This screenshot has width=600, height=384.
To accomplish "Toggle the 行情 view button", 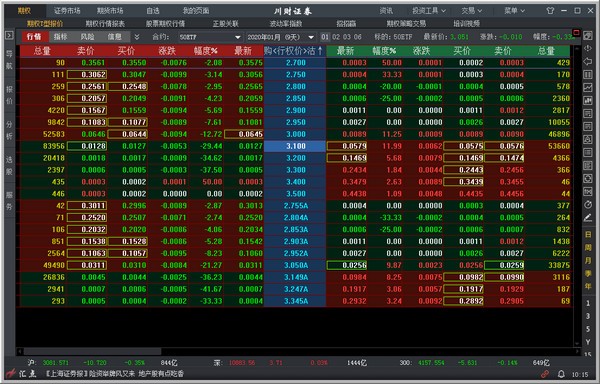I will pos(34,37).
